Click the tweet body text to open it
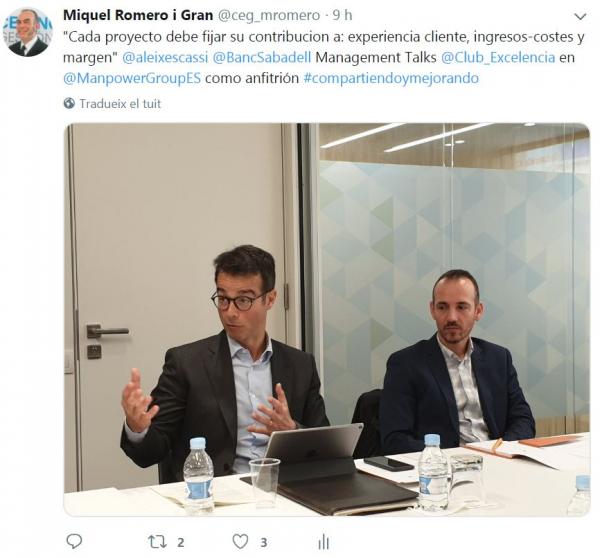 point(324,57)
